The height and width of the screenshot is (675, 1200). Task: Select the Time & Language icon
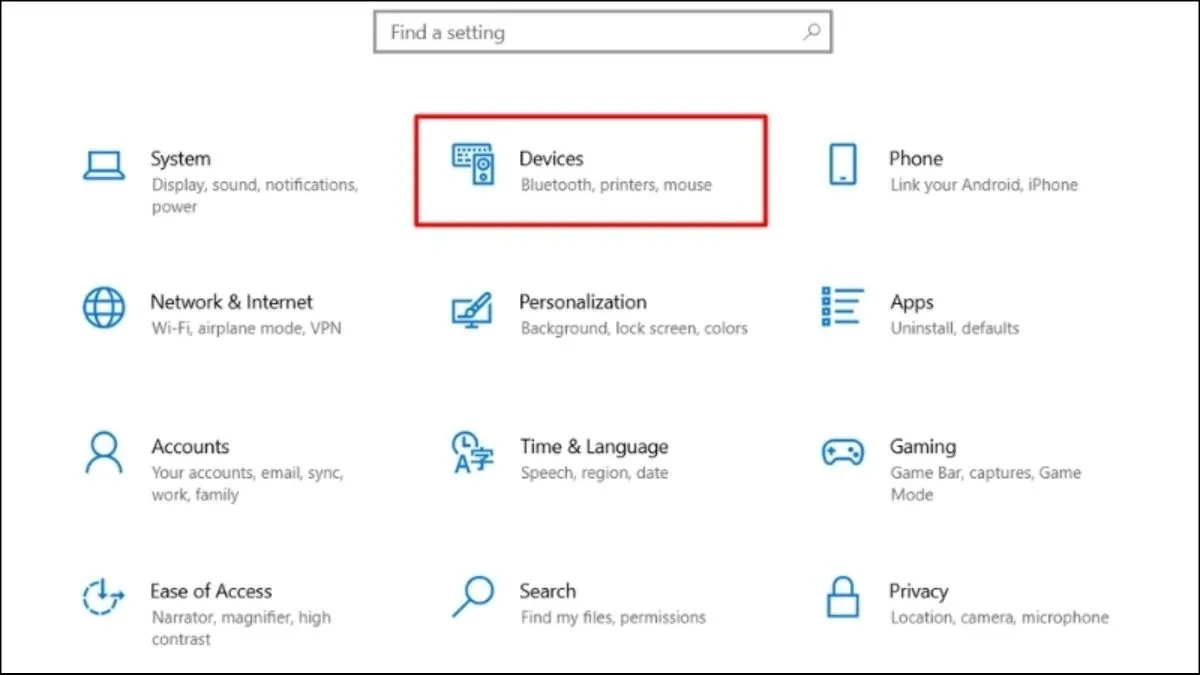coord(472,453)
